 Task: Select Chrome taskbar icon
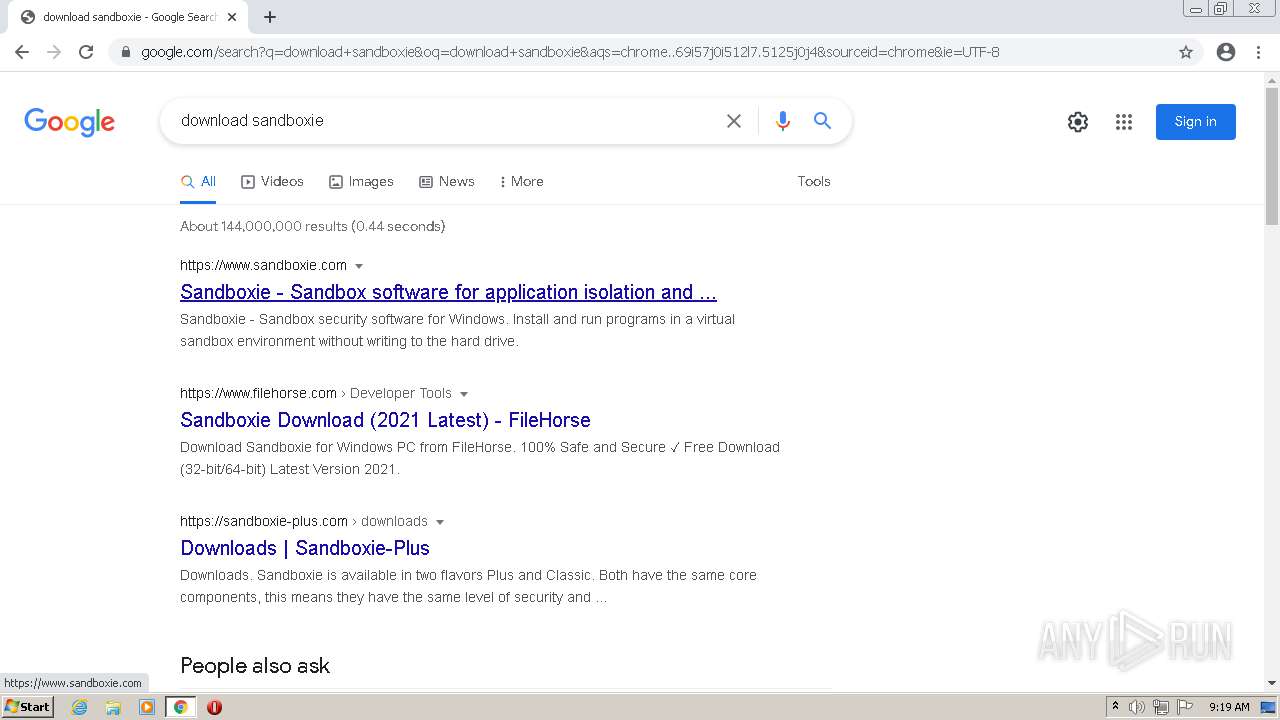[180, 707]
